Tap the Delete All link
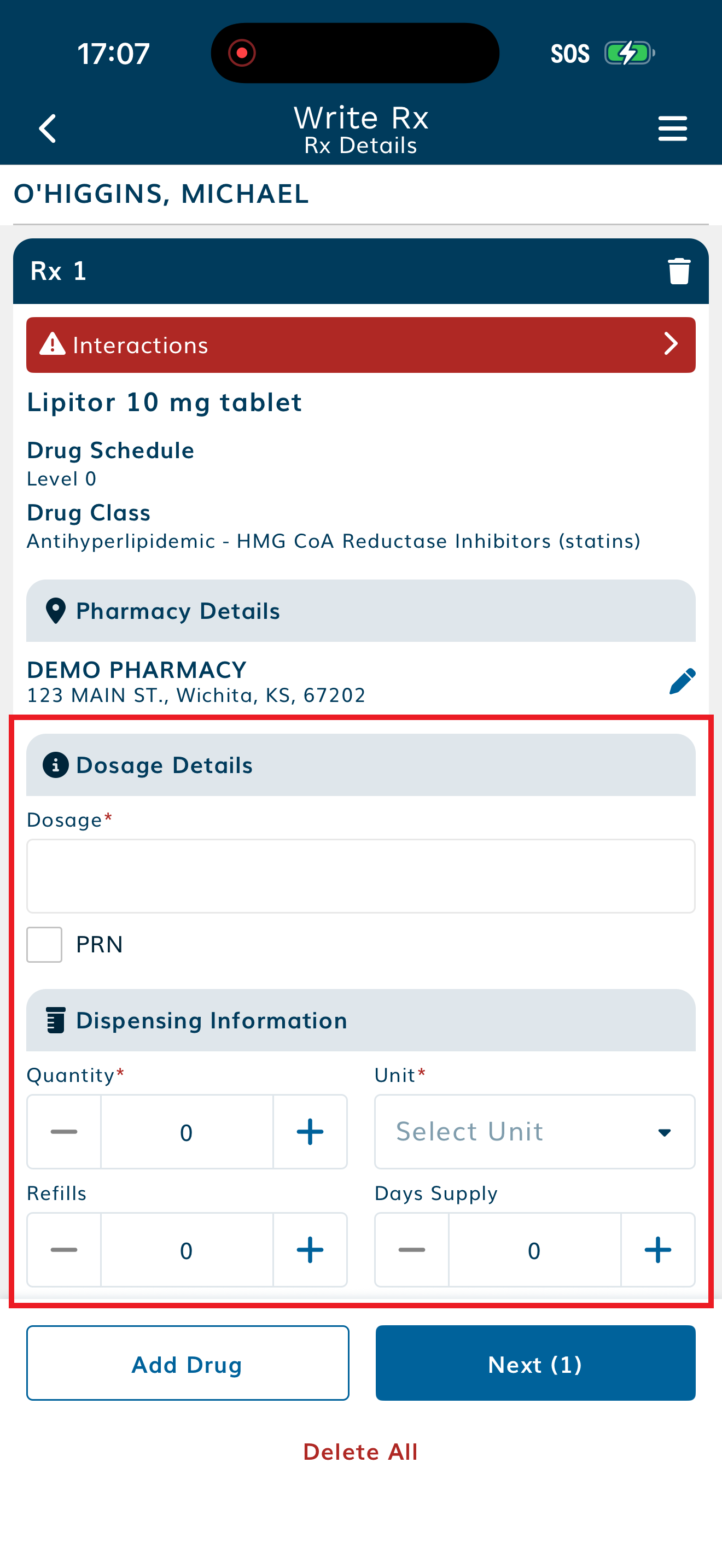 [x=360, y=1452]
